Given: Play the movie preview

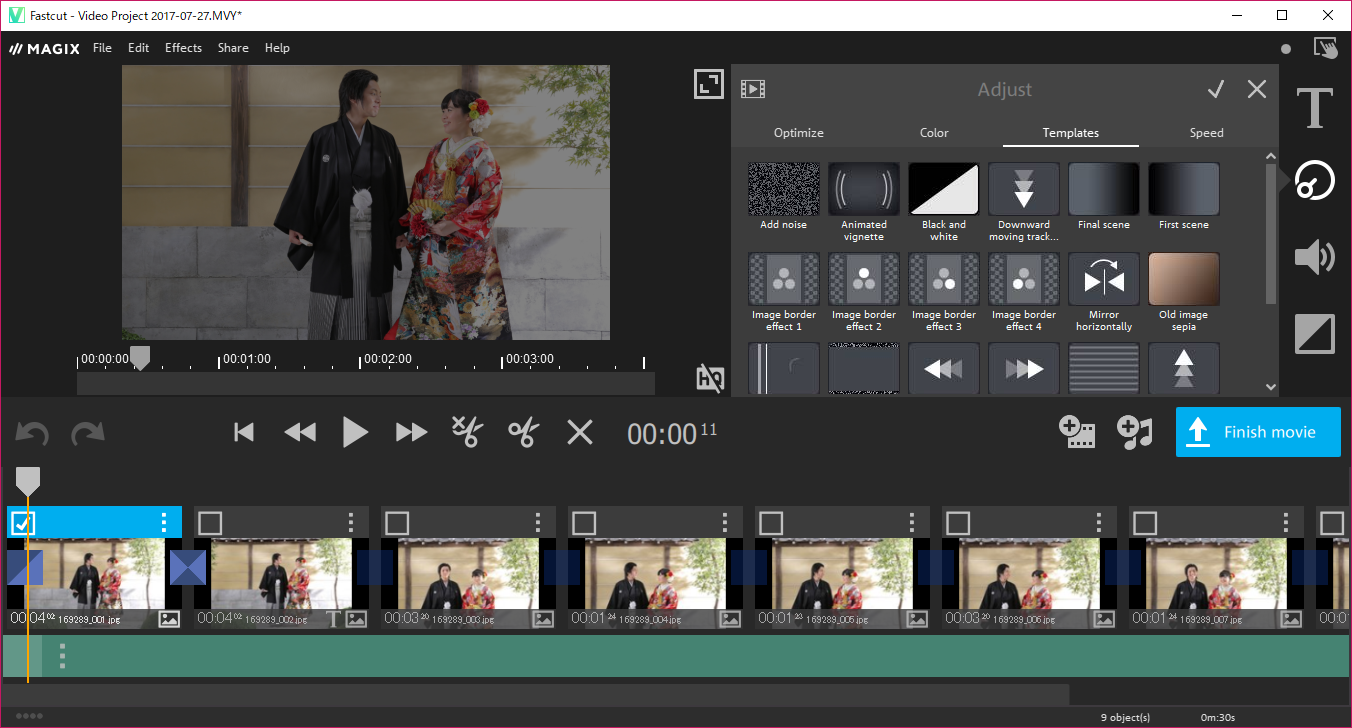Looking at the screenshot, I should [x=355, y=432].
